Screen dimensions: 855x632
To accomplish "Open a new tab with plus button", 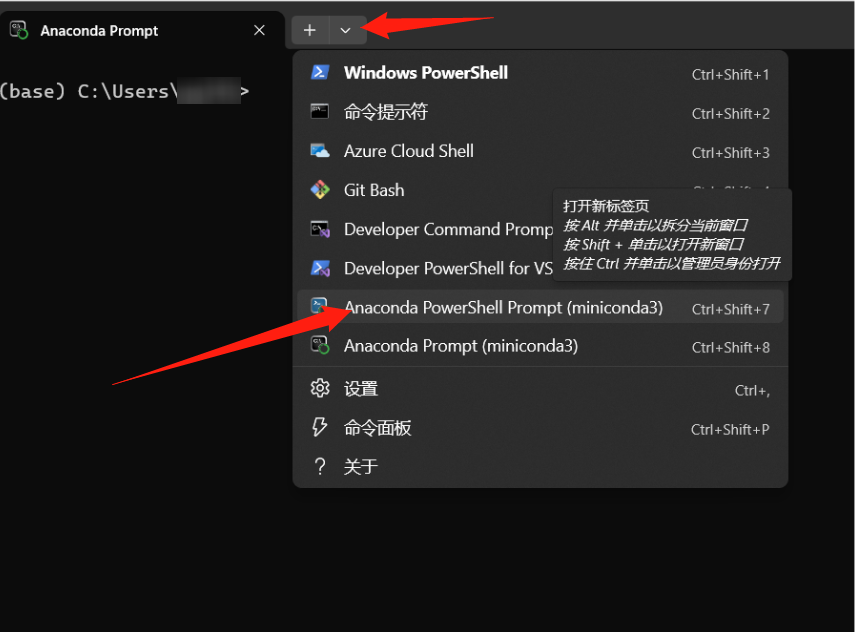I will point(310,30).
